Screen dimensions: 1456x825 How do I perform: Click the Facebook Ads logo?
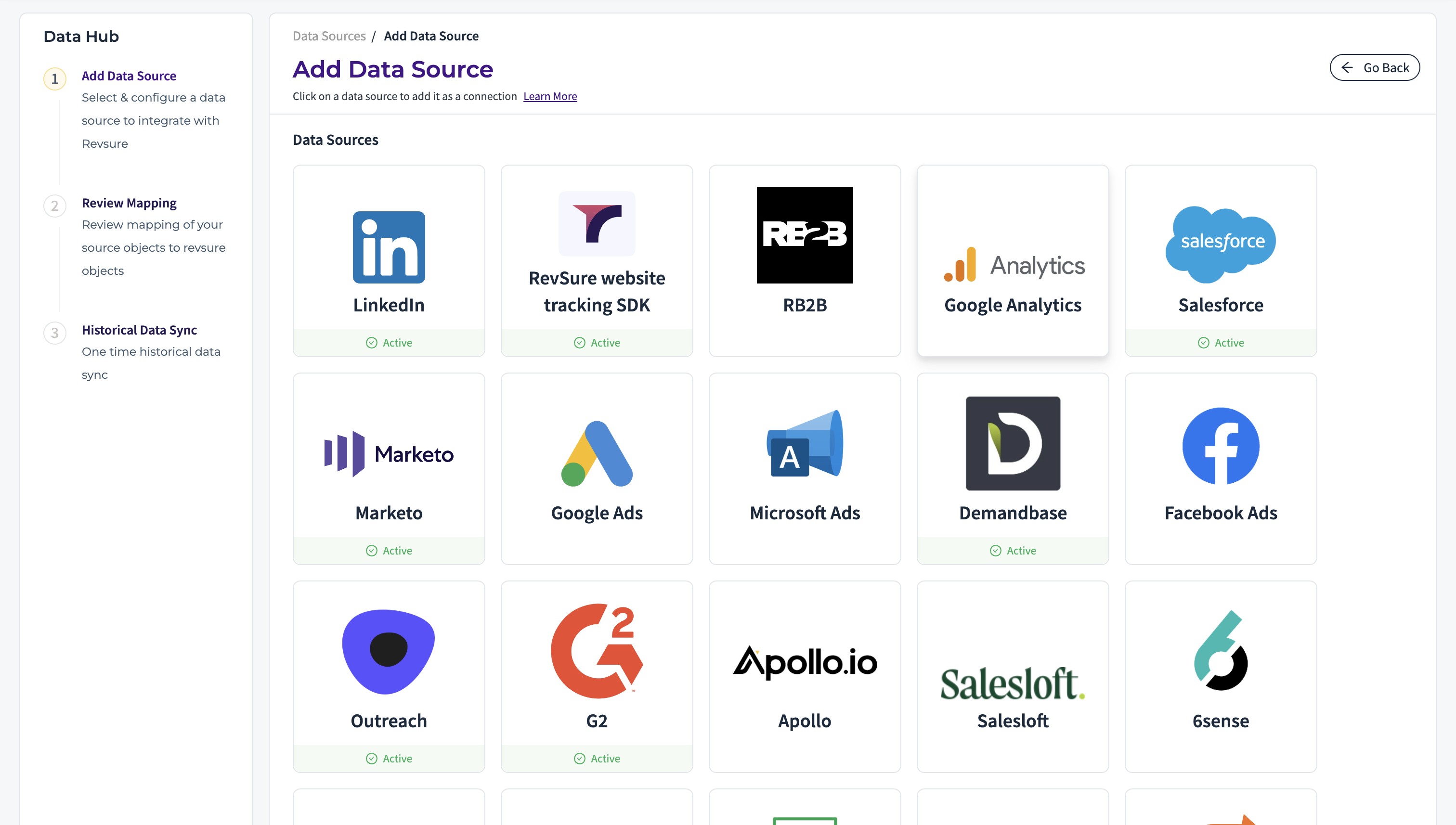pyautogui.click(x=1220, y=446)
